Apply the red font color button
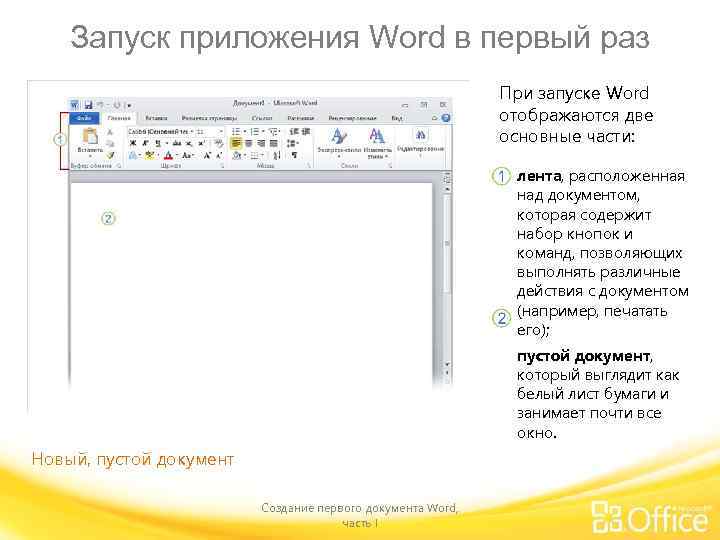 point(168,155)
